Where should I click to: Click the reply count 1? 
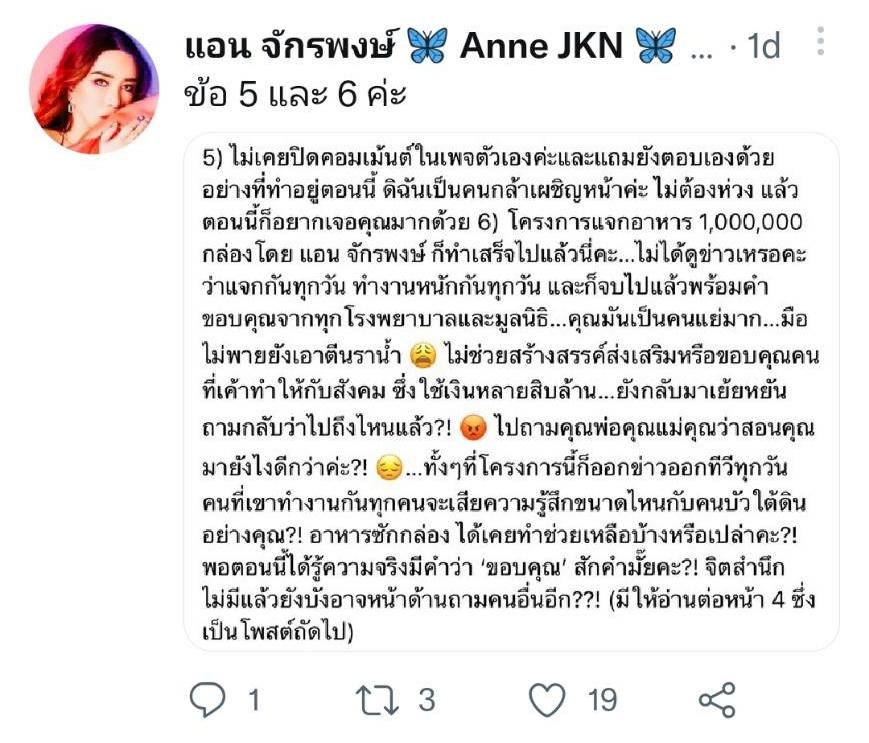(254, 700)
